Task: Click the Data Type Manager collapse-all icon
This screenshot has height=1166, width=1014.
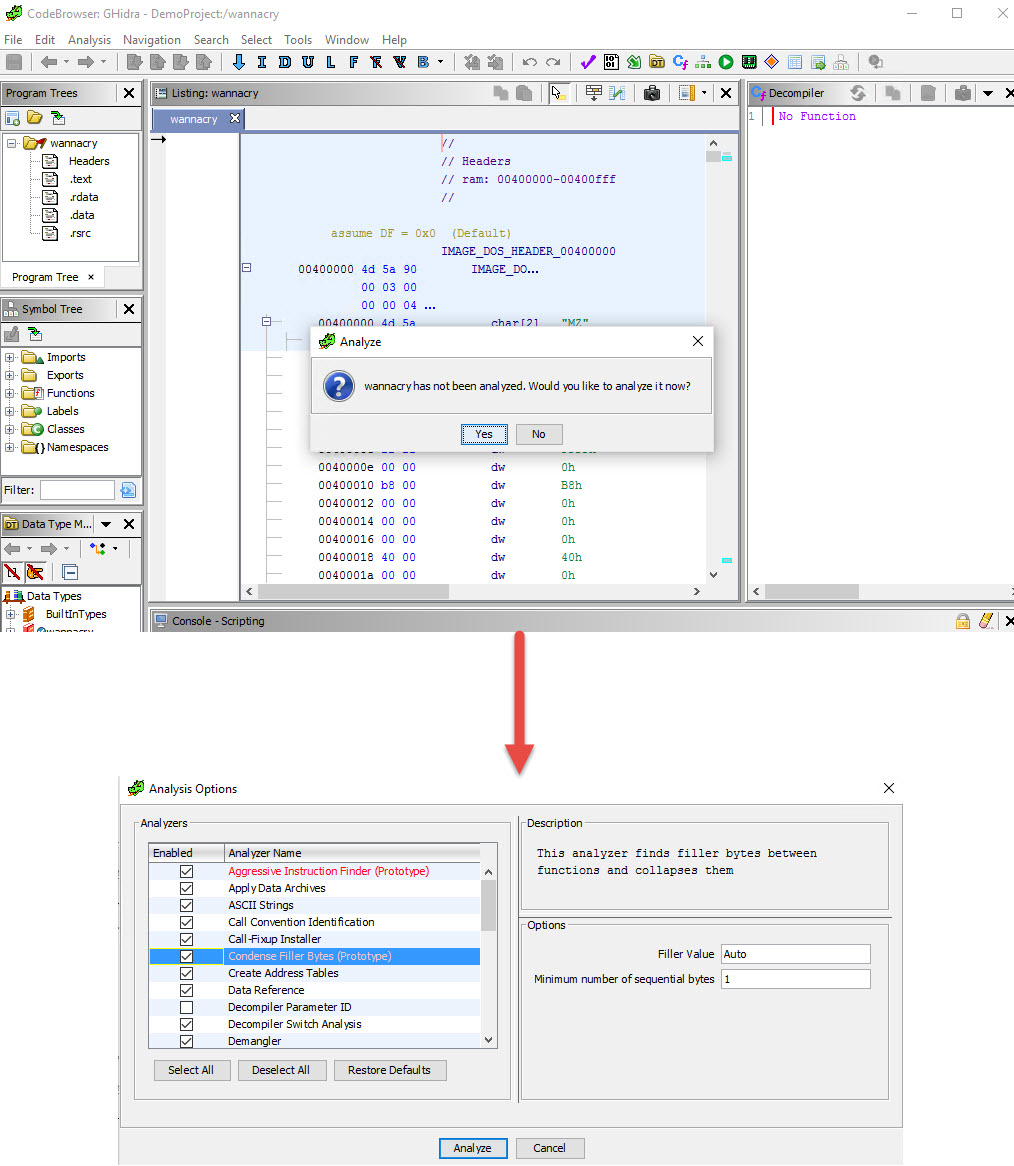Action: pos(71,573)
